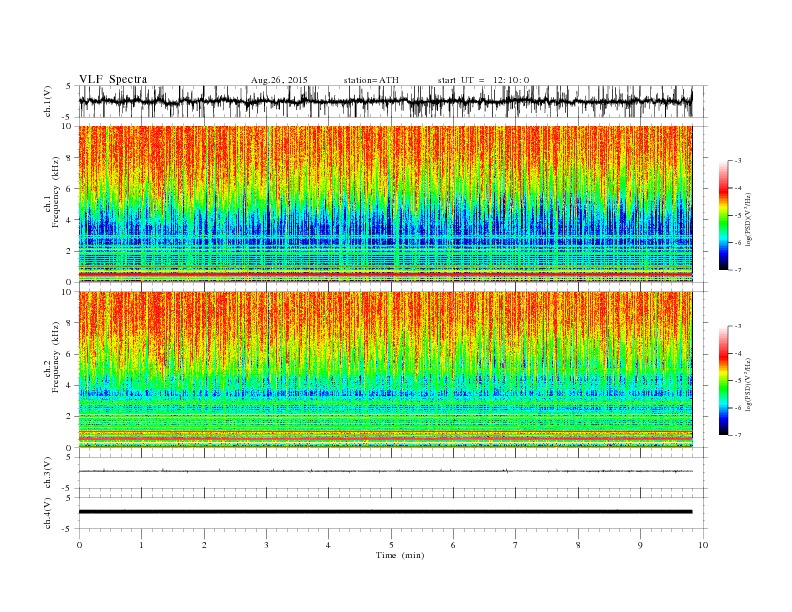Image resolution: width=792 pixels, height=612 pixels.
Task: Click the "Time (min)" x-axis label
Action: (x=400, y=555)
